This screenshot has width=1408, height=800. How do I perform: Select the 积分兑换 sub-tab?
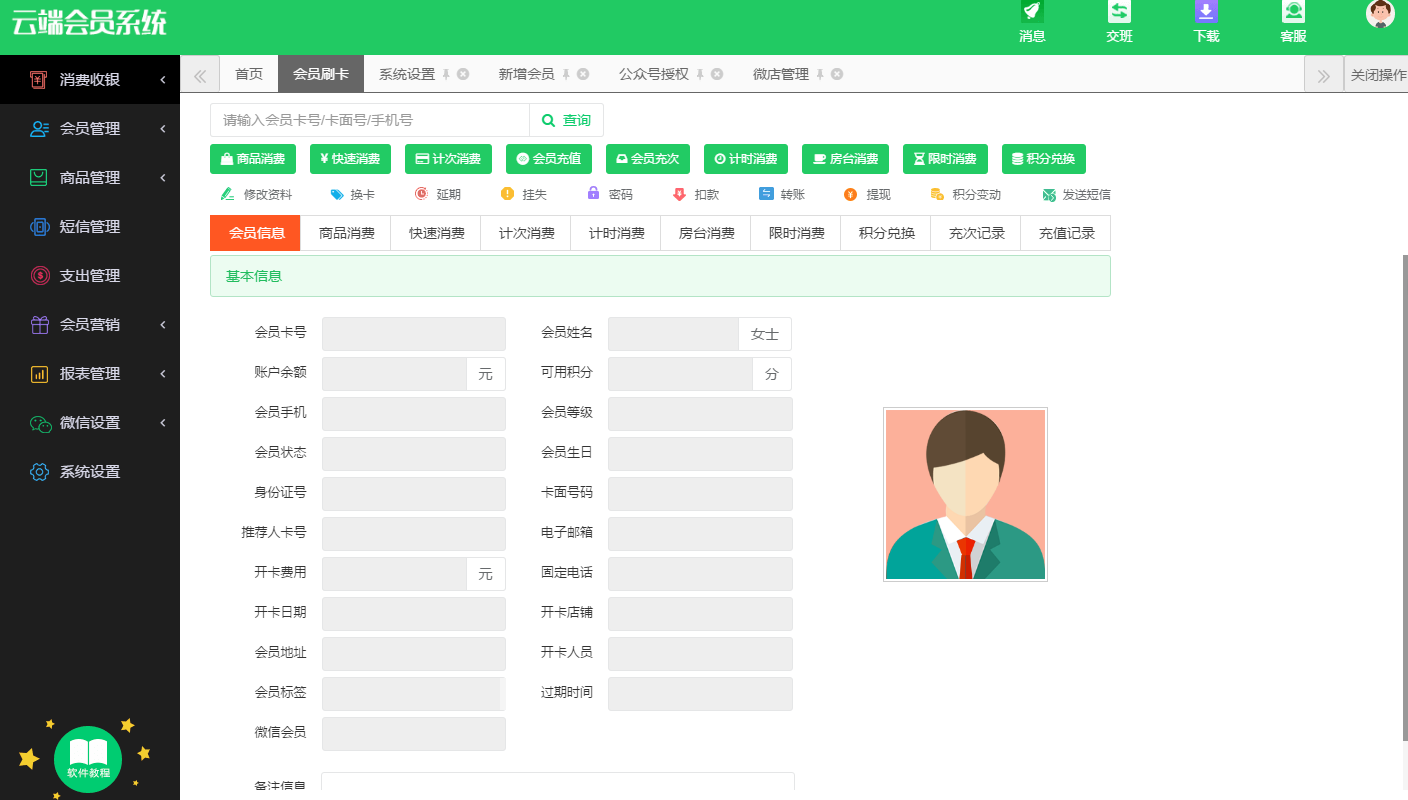(x=886, y=233)
